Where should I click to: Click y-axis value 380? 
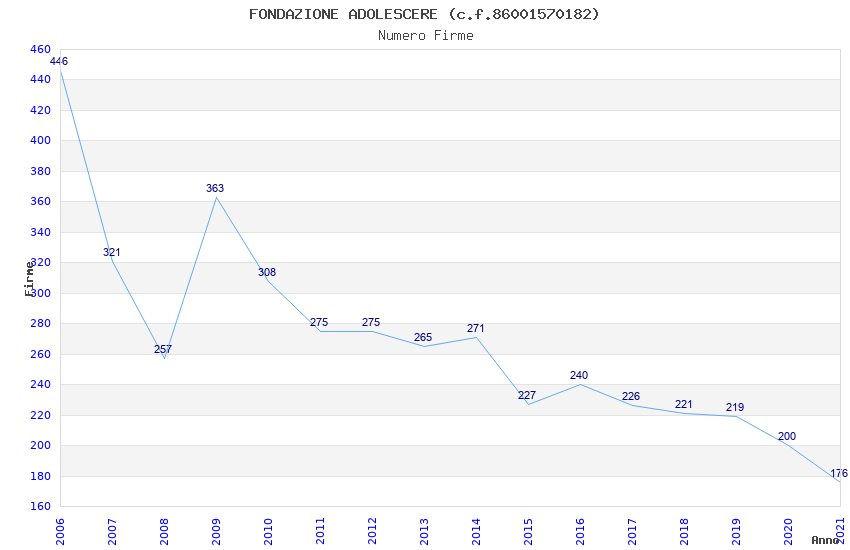pyautogui.click(x=41, y=171)
